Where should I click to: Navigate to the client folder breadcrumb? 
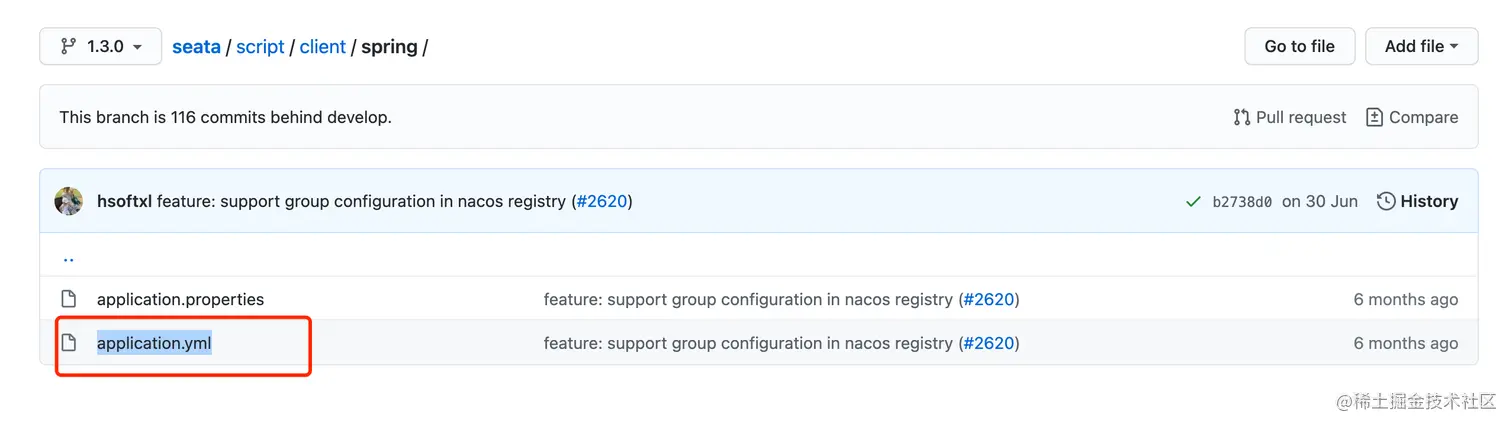pos(322,47)
